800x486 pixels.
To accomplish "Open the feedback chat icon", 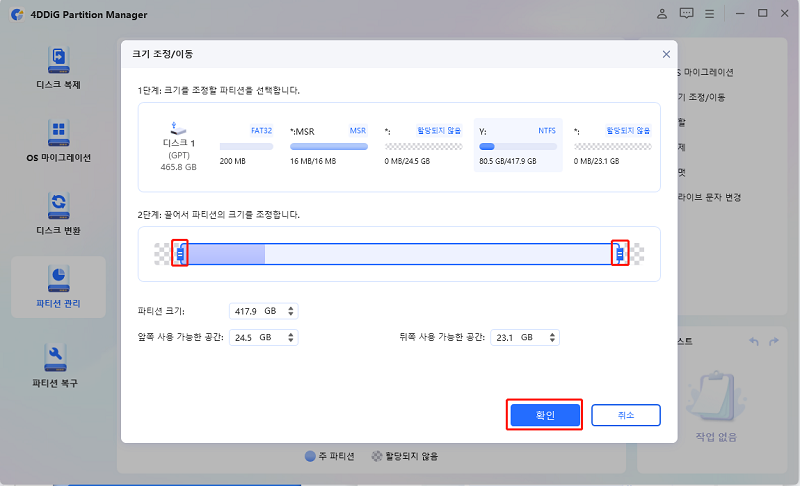I will coord(686,14).
